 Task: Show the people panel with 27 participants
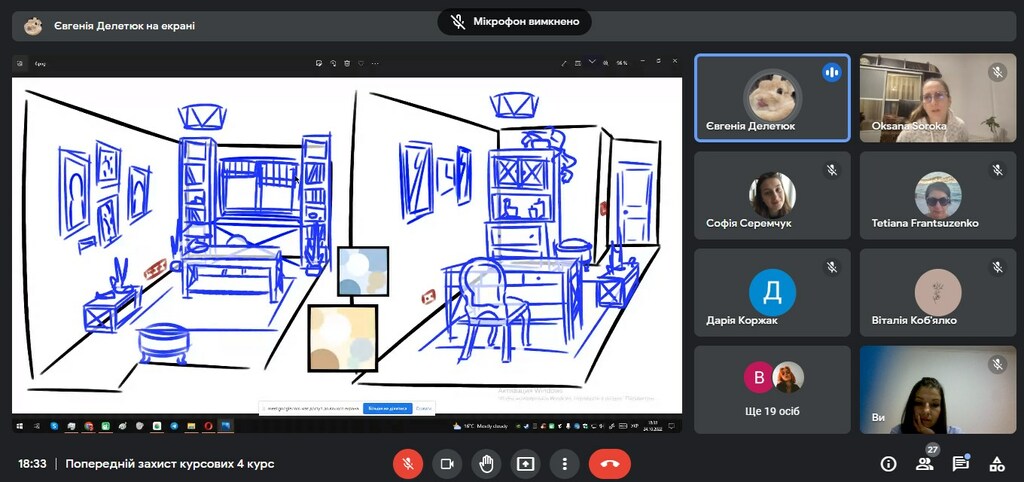point(924,464)
